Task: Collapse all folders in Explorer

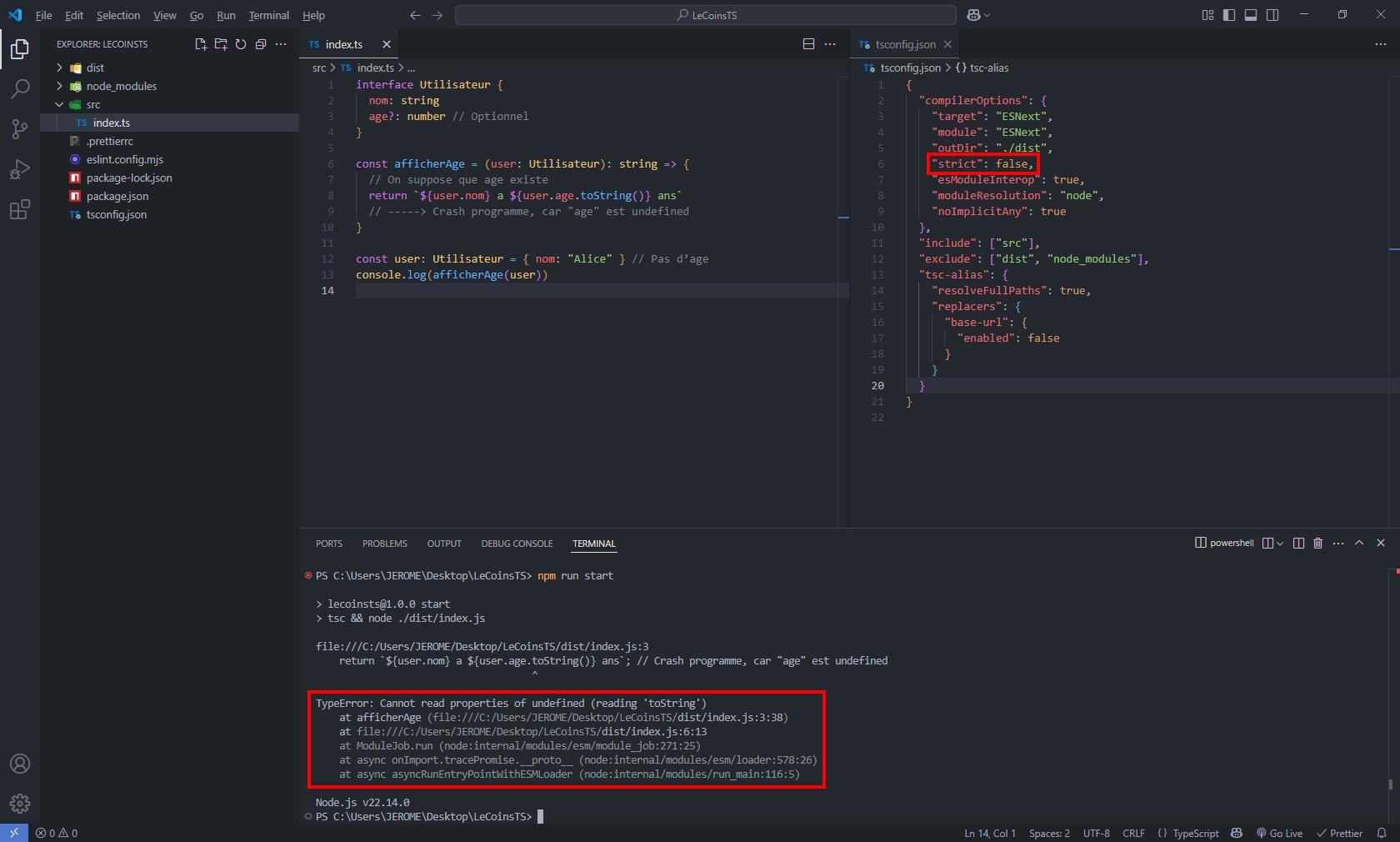Action: [261, 44]
